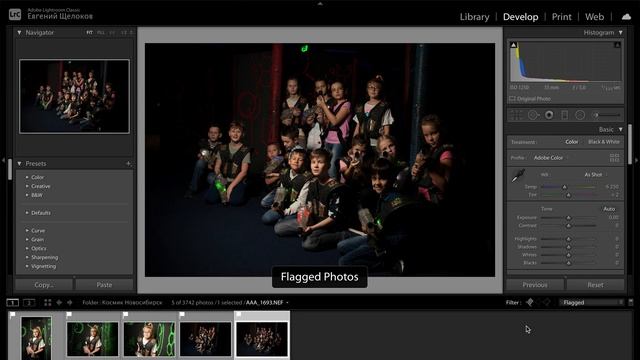The height and width of the screenshot is (360, 640).
Task: Collapse the Histogram panel
Action: coord(620,32)
